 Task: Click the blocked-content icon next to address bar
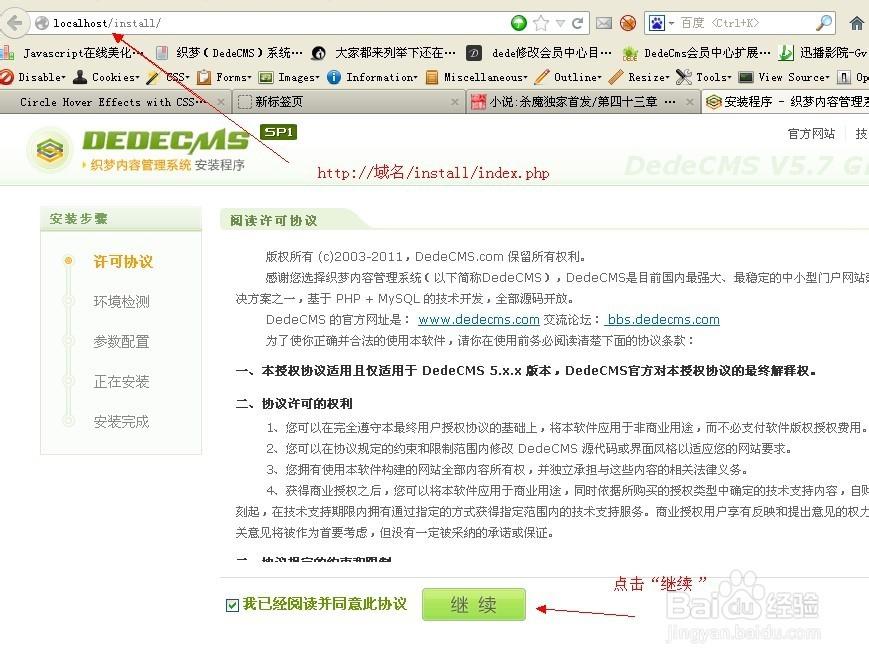click(628, 23)
